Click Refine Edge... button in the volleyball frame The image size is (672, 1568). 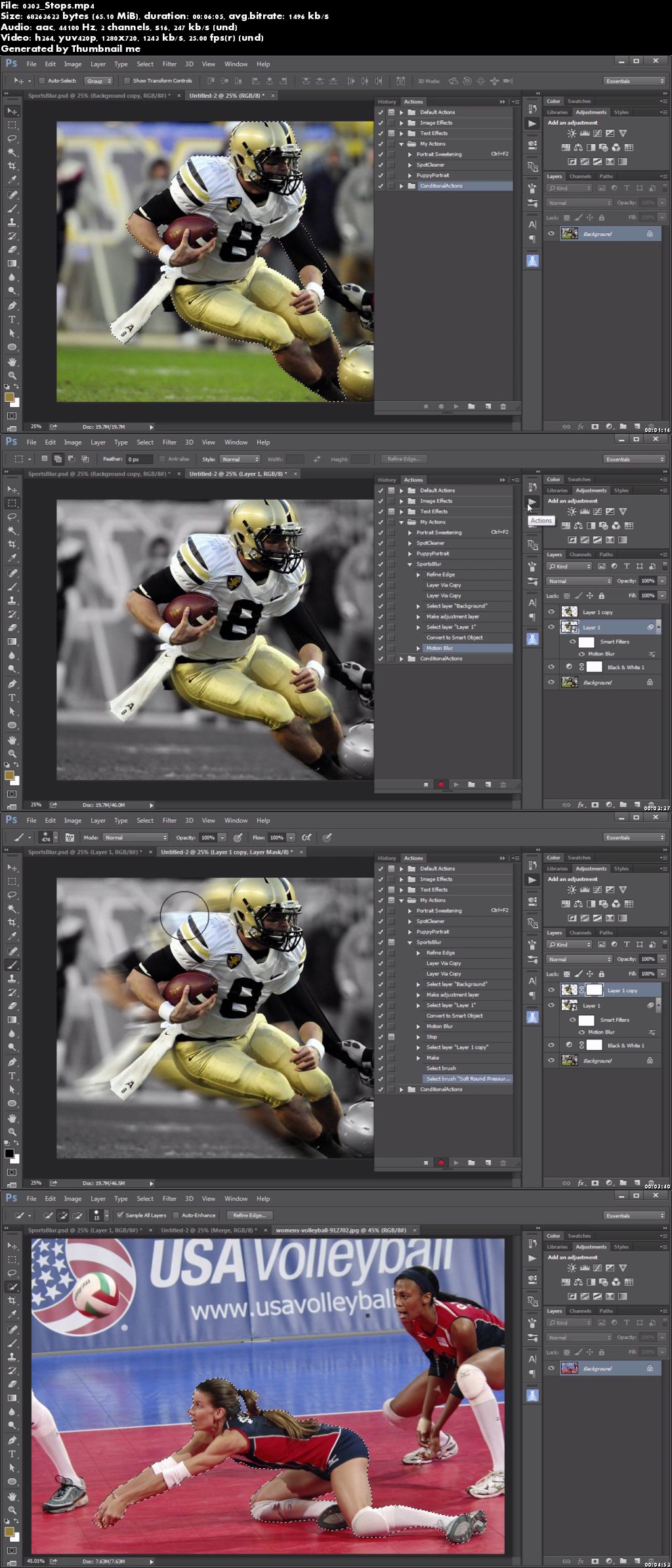pyautogui.click(x=249, y=1215)
